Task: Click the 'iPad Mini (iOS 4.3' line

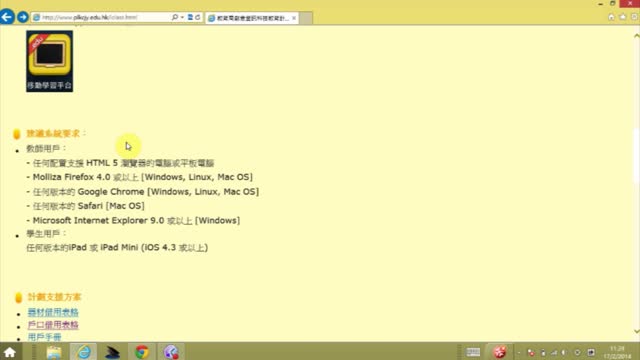Action: click(117, 247)
